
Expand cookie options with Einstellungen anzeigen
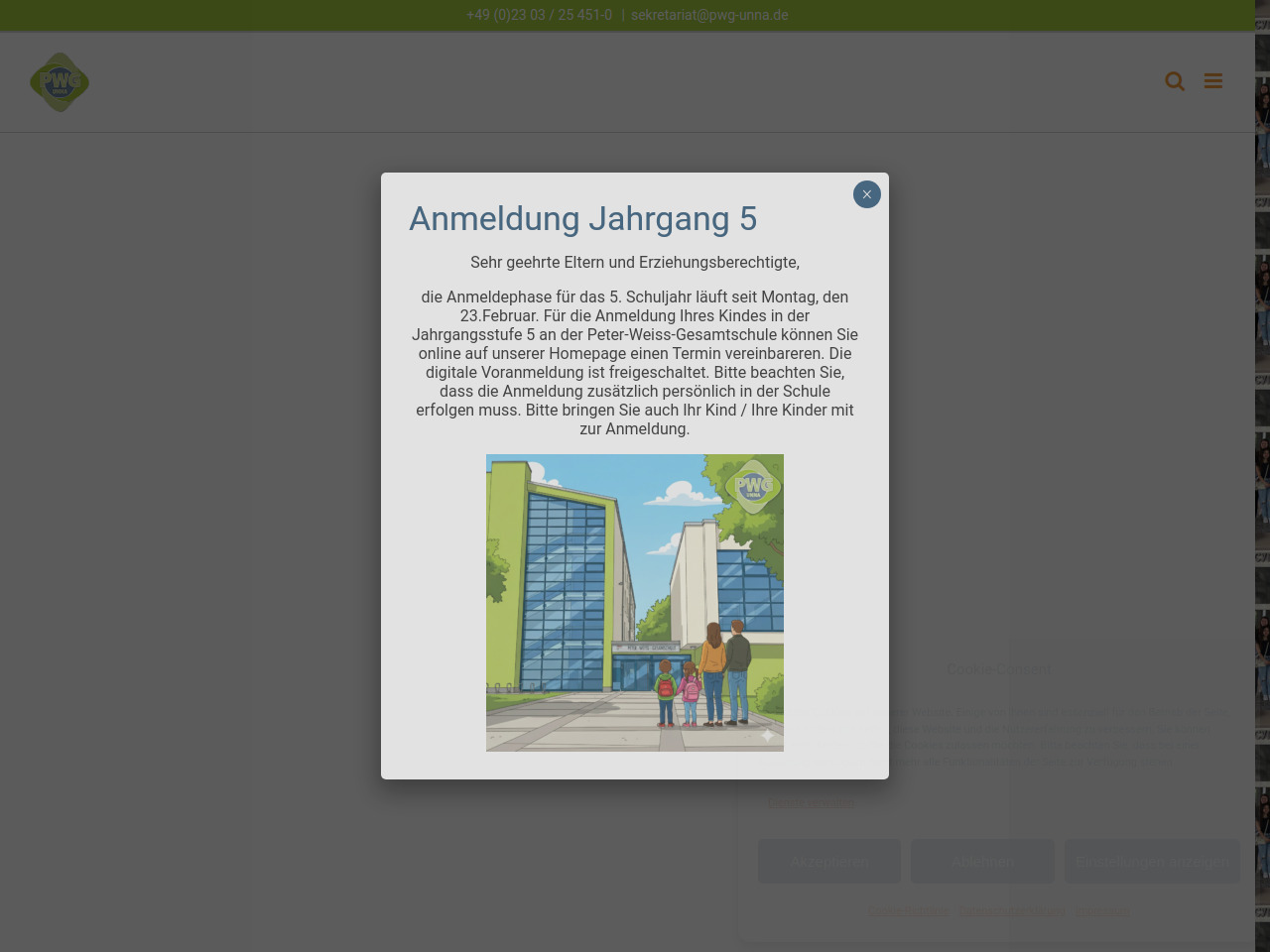1152,861
